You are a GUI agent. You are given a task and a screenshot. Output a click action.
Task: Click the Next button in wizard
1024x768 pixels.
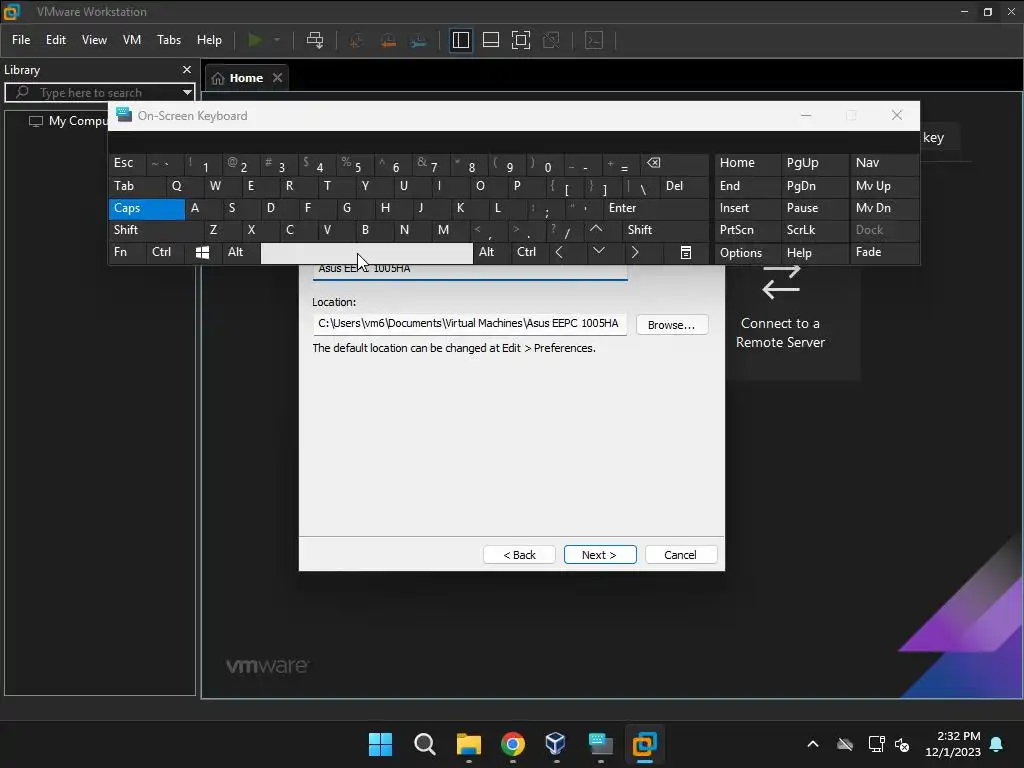click(x=600, y=554)
